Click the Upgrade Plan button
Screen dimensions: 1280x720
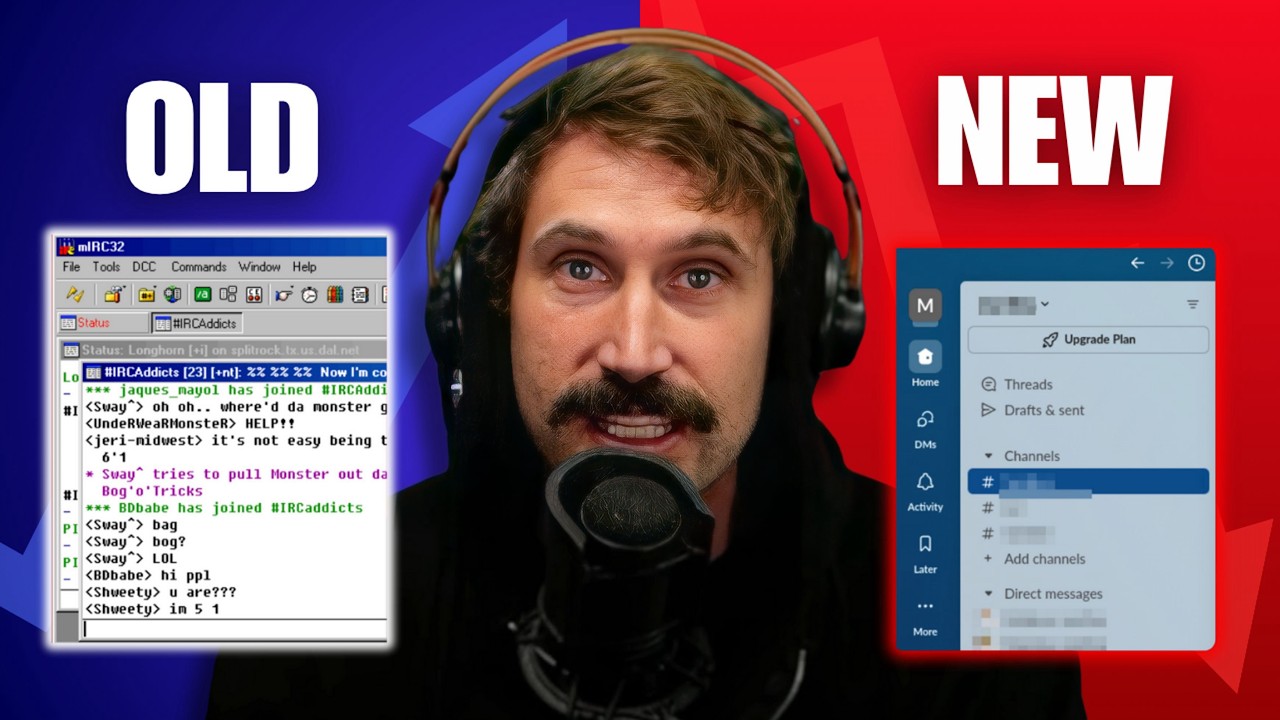click(1088, 340)
